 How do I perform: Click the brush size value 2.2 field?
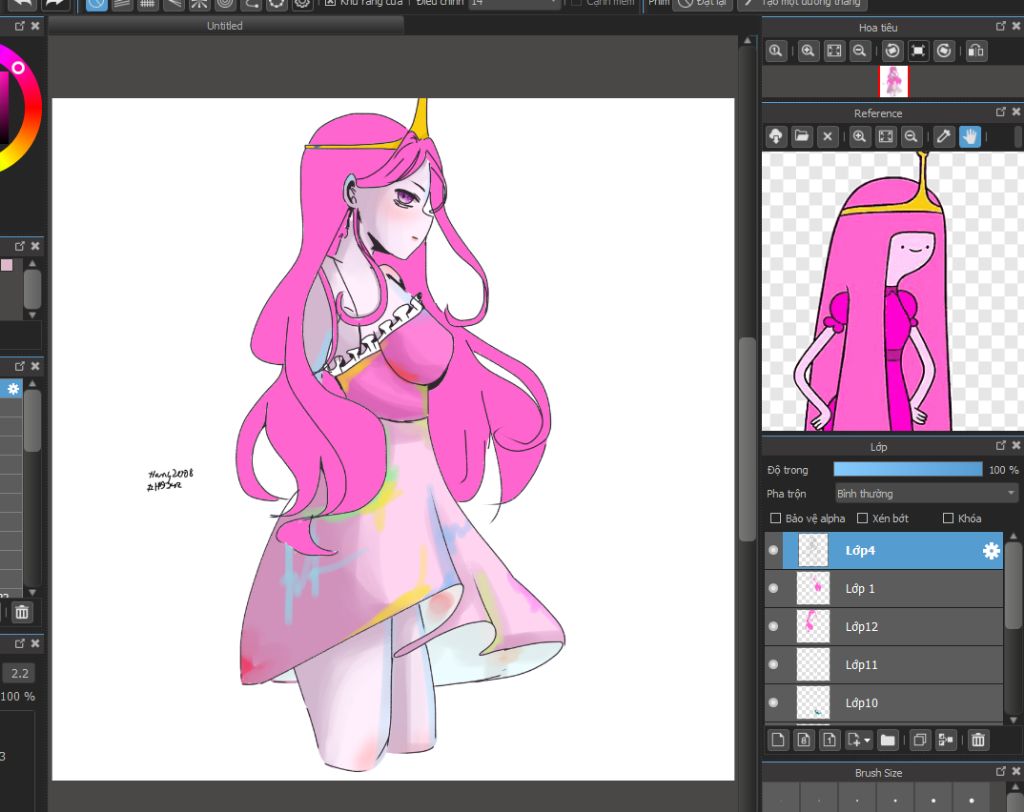coord(20,673)
